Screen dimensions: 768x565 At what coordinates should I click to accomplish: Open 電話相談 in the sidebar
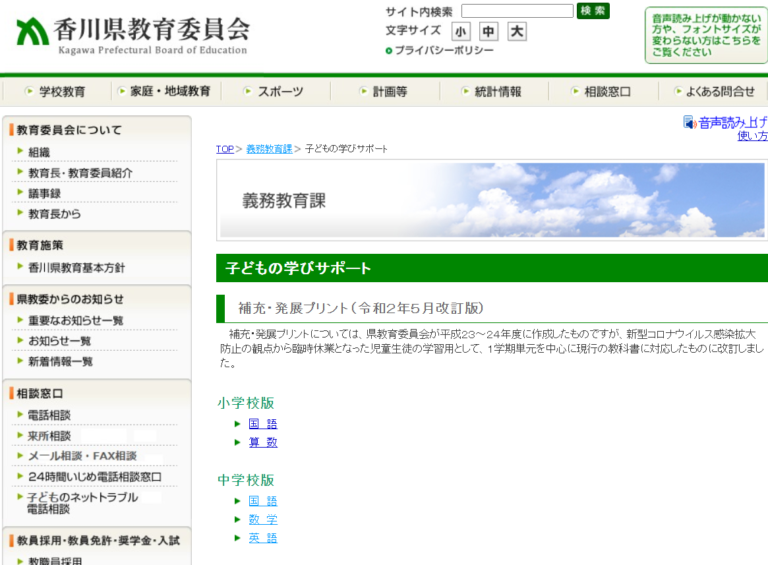(x=49, y=415)
